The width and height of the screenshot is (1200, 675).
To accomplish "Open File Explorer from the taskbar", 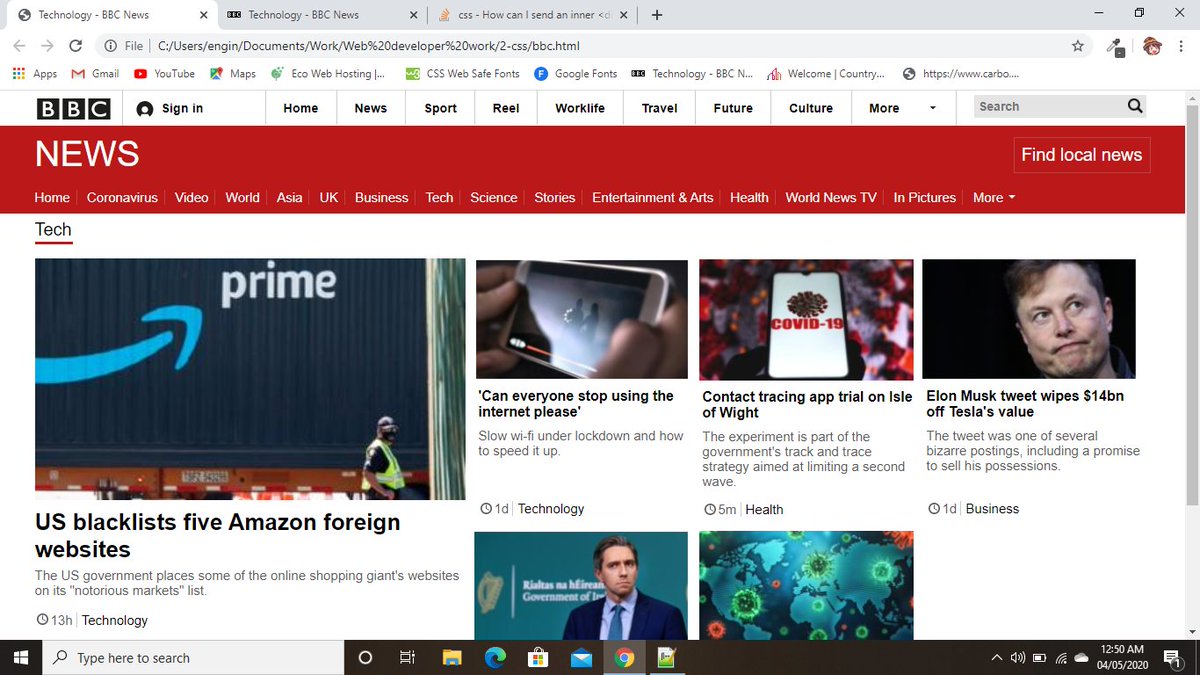I will coord(452,657).
